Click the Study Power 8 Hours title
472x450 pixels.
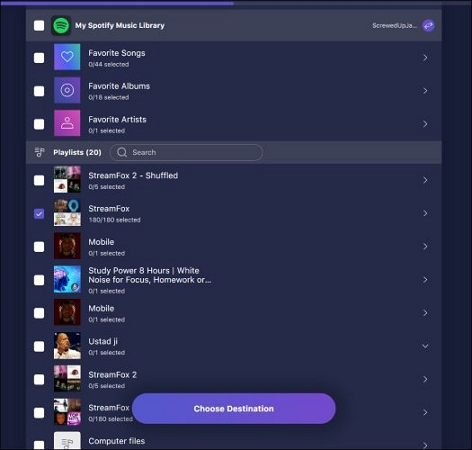pyautogui.click(x=150, y=275)
